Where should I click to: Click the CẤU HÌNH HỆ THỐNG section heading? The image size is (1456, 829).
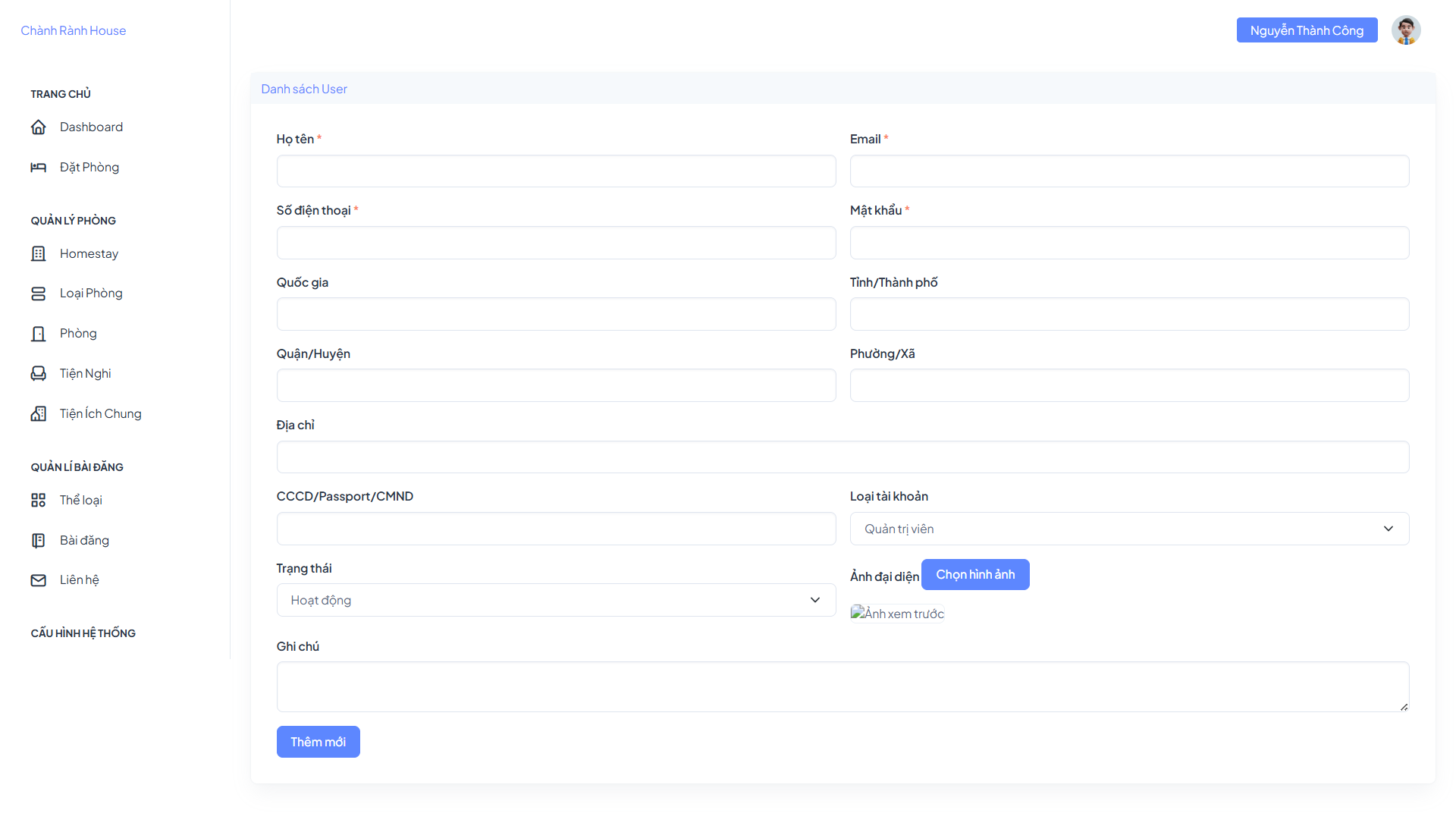[x=83, y=633]
